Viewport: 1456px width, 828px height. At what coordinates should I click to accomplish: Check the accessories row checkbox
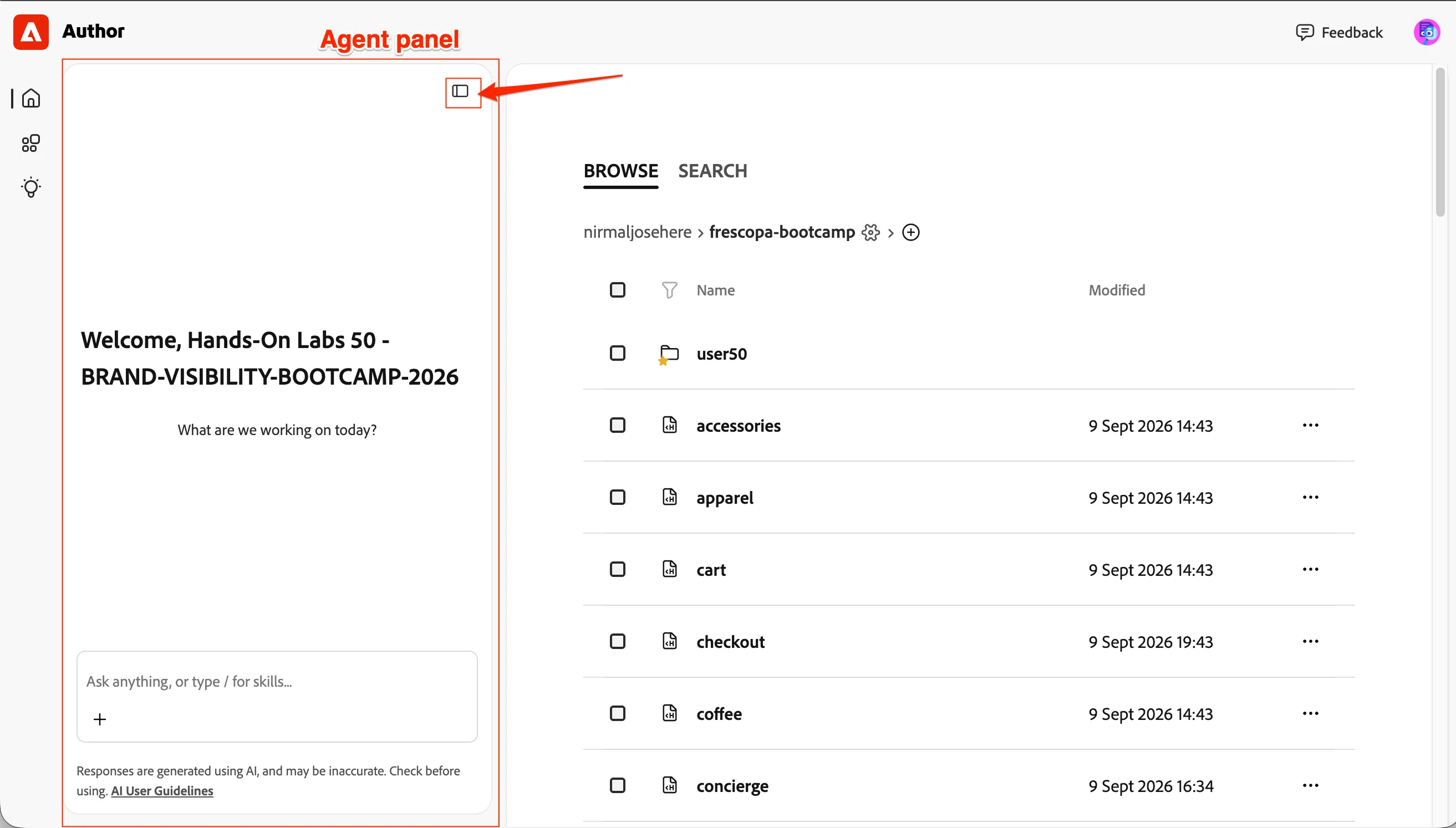(618, 425)
